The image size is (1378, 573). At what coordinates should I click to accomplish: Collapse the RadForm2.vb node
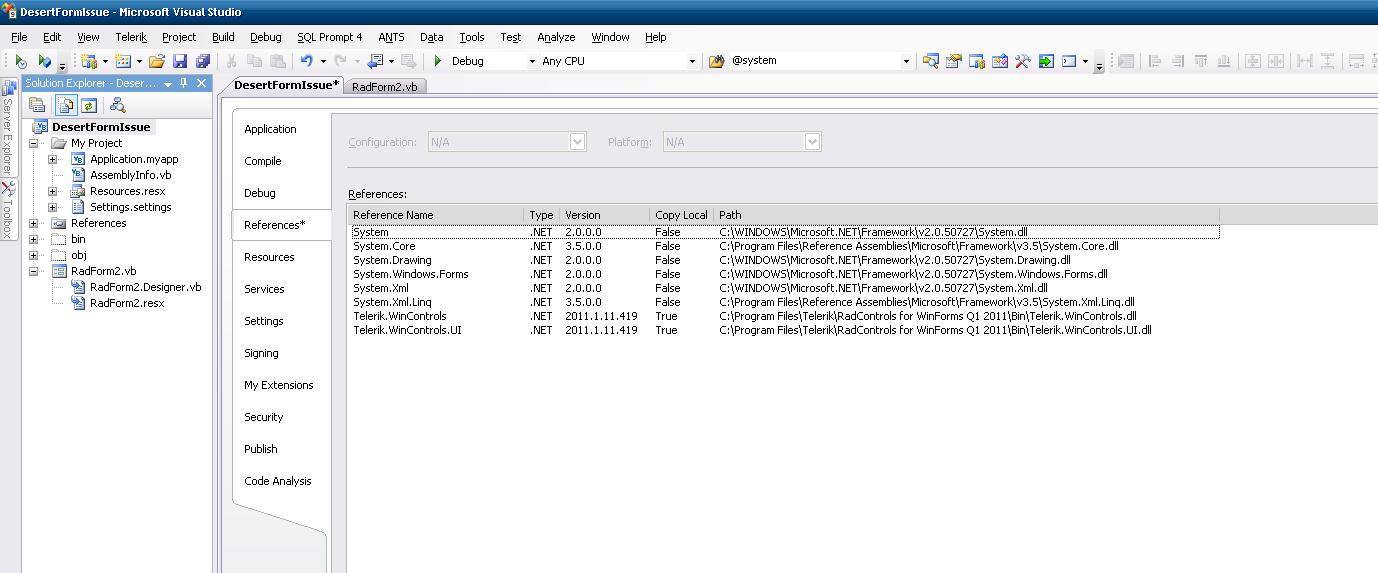[34, 271]
